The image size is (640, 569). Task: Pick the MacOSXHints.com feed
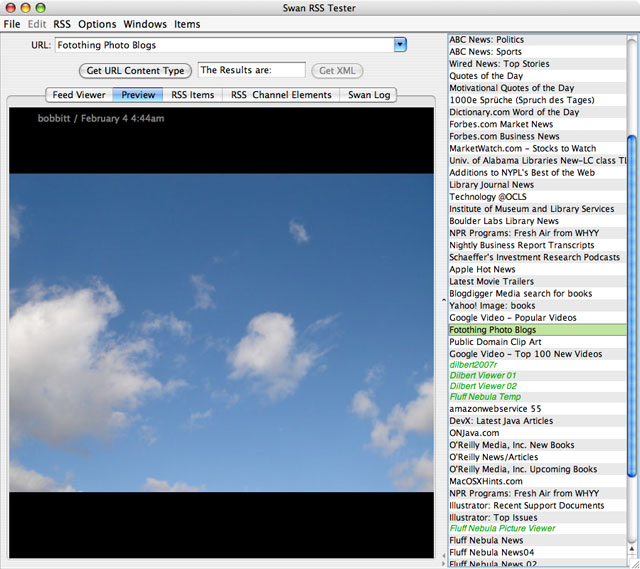(x=487, y=481)
